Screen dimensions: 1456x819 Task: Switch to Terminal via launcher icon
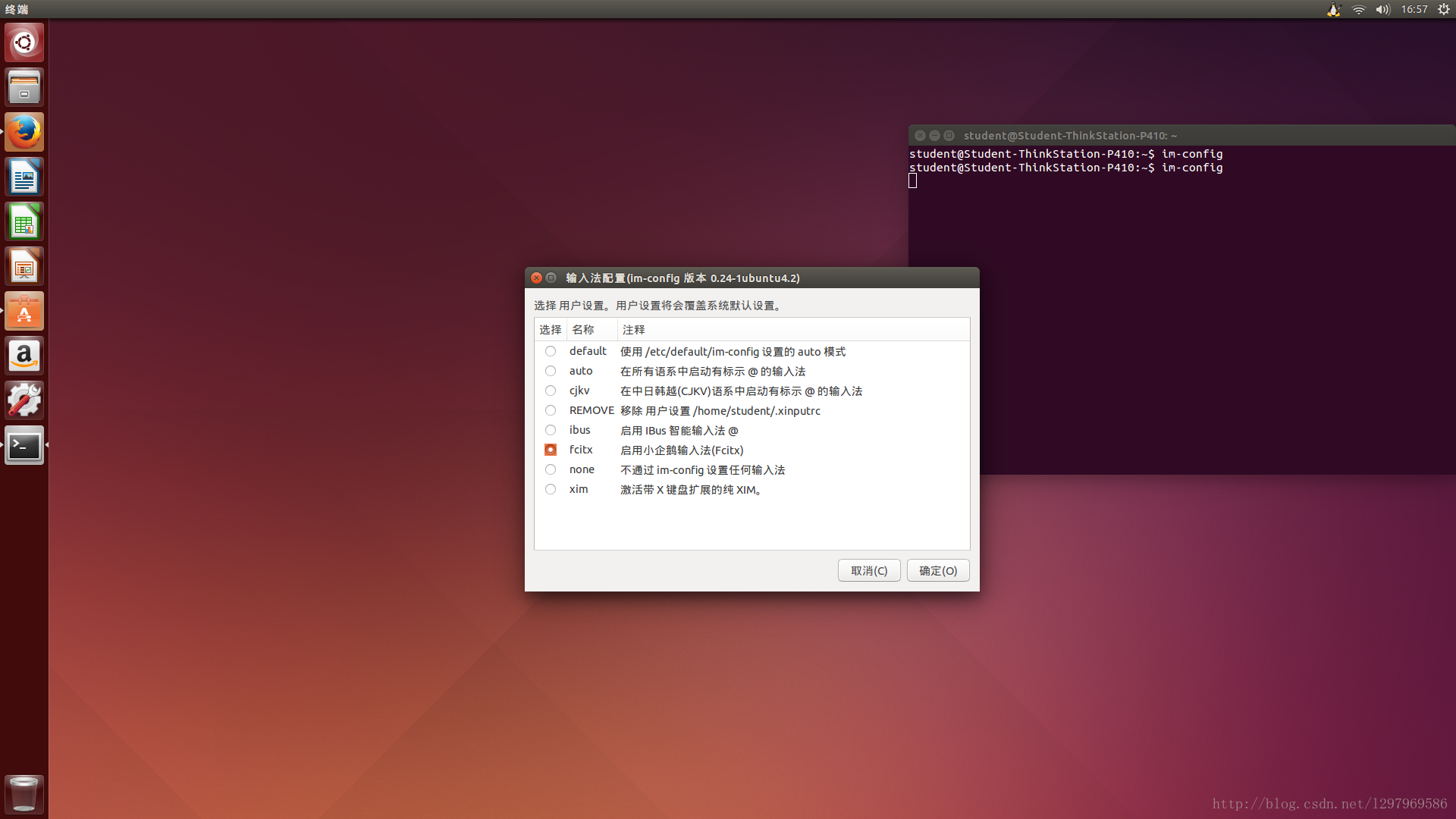coord(24,445)
